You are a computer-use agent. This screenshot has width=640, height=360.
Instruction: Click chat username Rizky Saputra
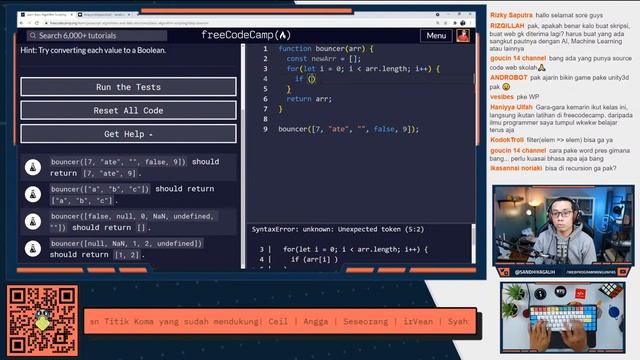(511, 15)
